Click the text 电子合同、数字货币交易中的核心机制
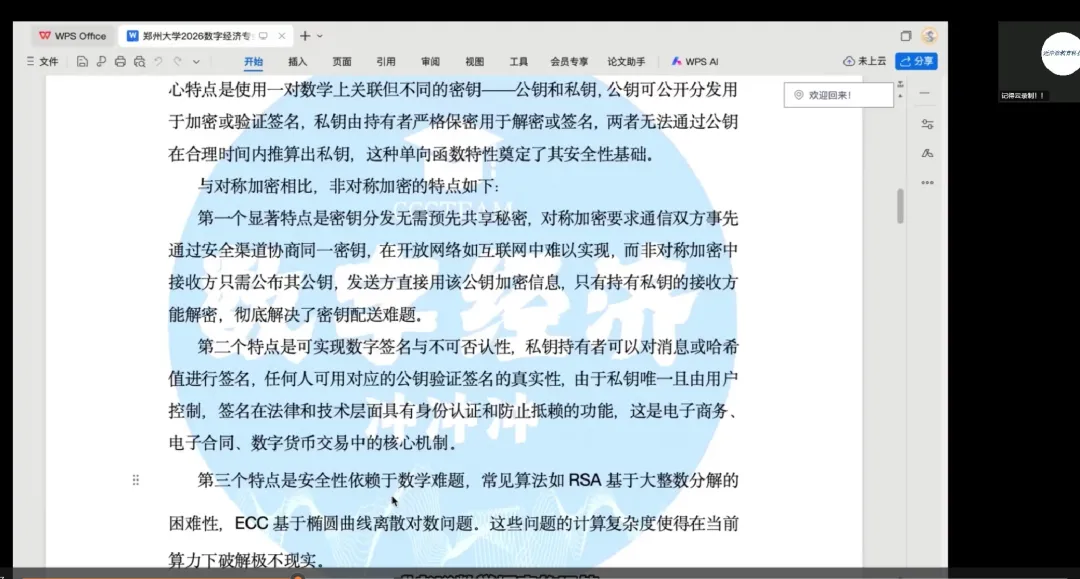Image resolution: width=1080 pixels, height=579 pixels. point(308,443)
